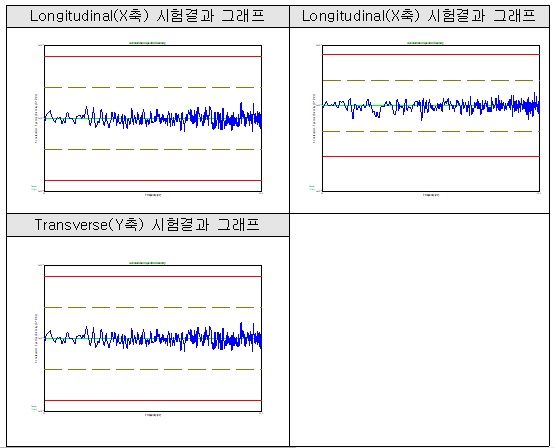Viewport: 555px width, 448px height.
Task: Select upper dashed olive line in Transverse graph
Action: (x=153, y=307)
